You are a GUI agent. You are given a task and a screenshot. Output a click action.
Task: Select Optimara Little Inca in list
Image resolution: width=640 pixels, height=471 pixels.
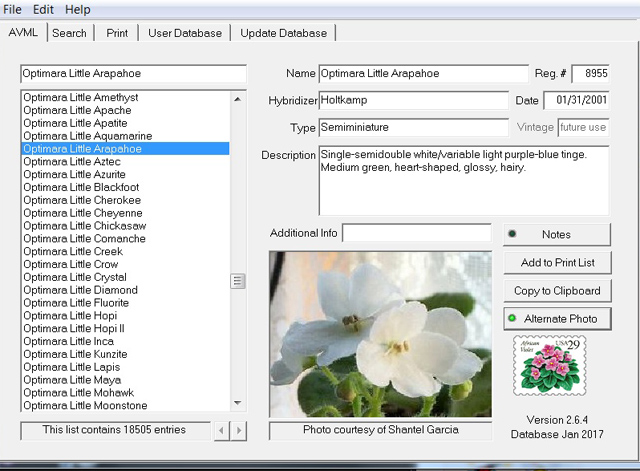point(125,341)
